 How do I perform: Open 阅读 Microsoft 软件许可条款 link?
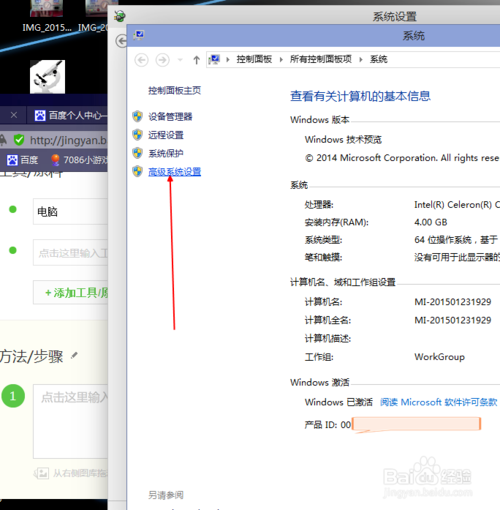click(x=439, y=402)
